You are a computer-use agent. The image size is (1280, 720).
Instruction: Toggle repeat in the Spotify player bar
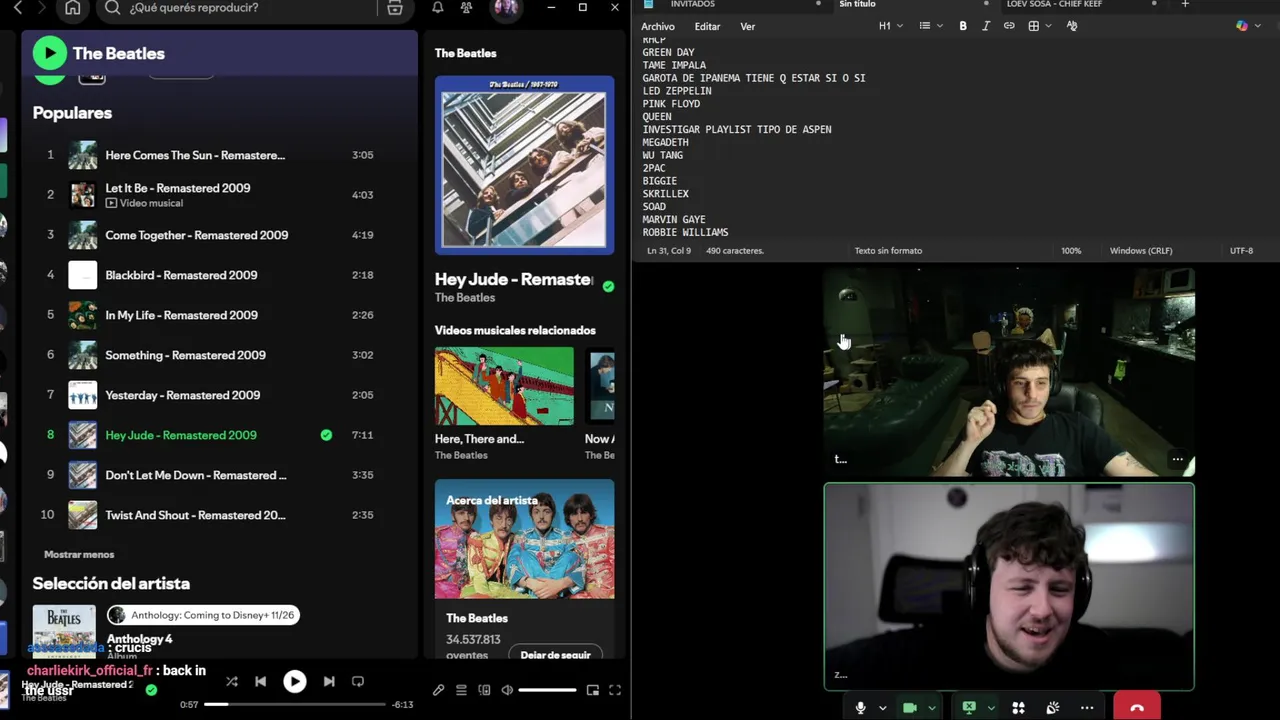coord(358,681)
